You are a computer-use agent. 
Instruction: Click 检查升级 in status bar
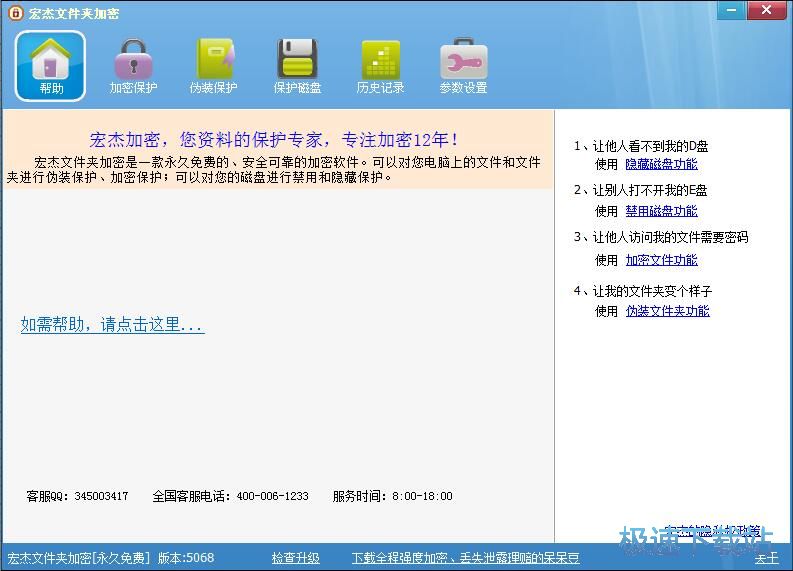click(x=295, y=558)
